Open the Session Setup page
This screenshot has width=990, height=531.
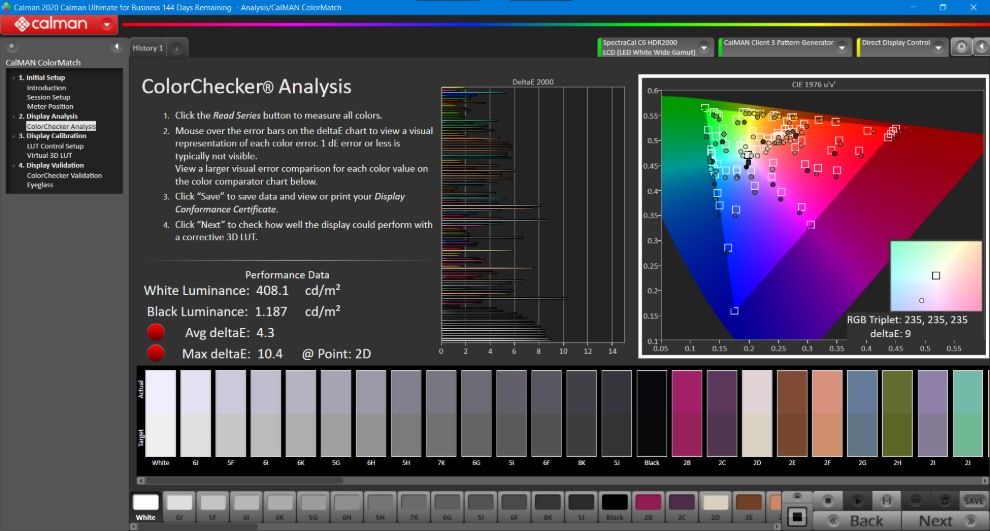[x=49, y=97]
